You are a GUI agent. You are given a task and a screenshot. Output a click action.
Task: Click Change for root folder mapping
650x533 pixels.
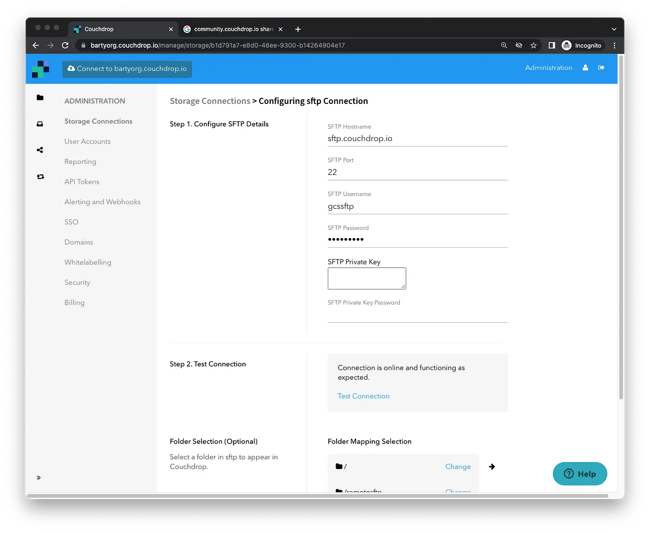pos(458,466)
